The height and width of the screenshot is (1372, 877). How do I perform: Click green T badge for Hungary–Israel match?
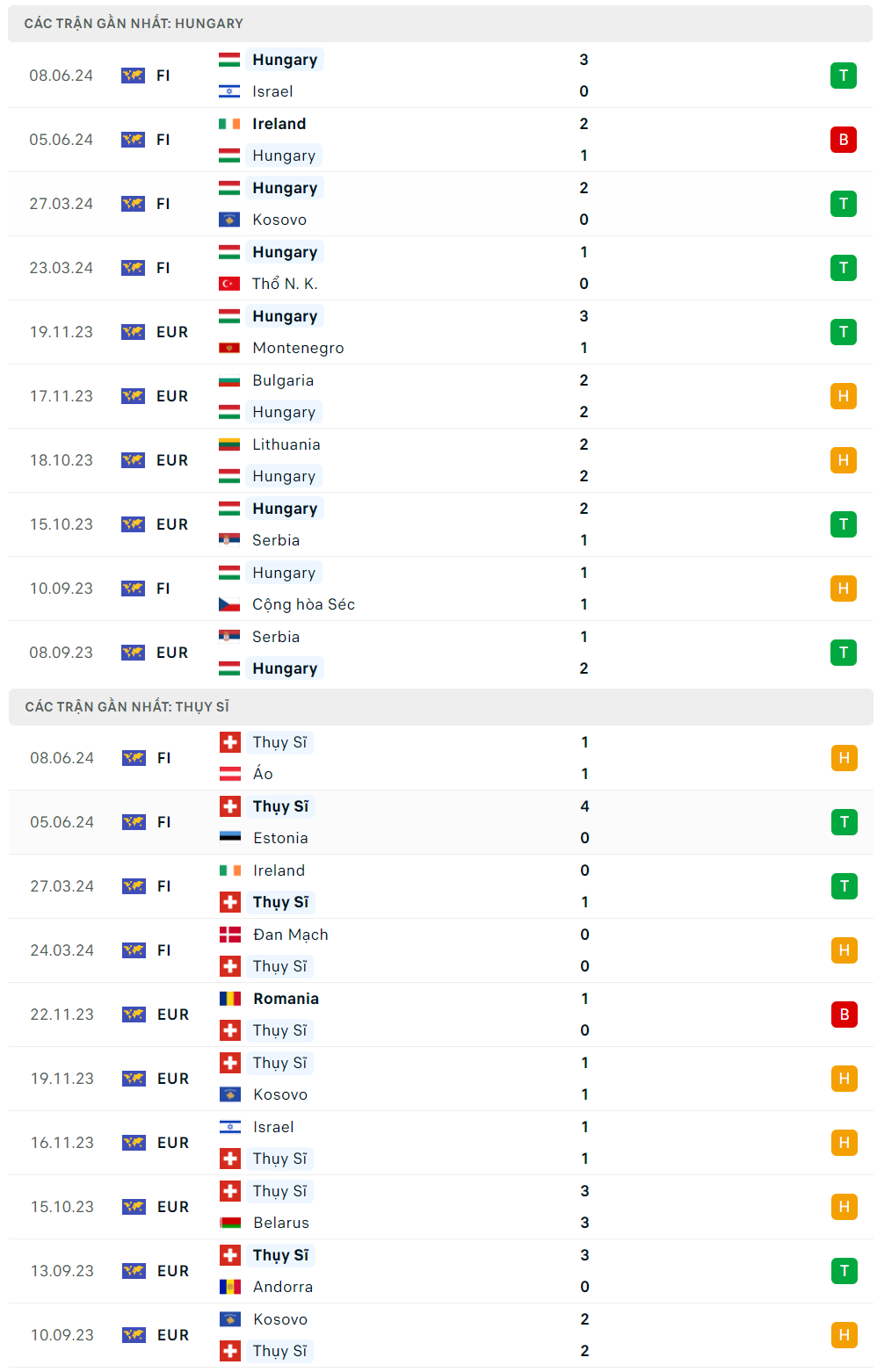point(843,76)
